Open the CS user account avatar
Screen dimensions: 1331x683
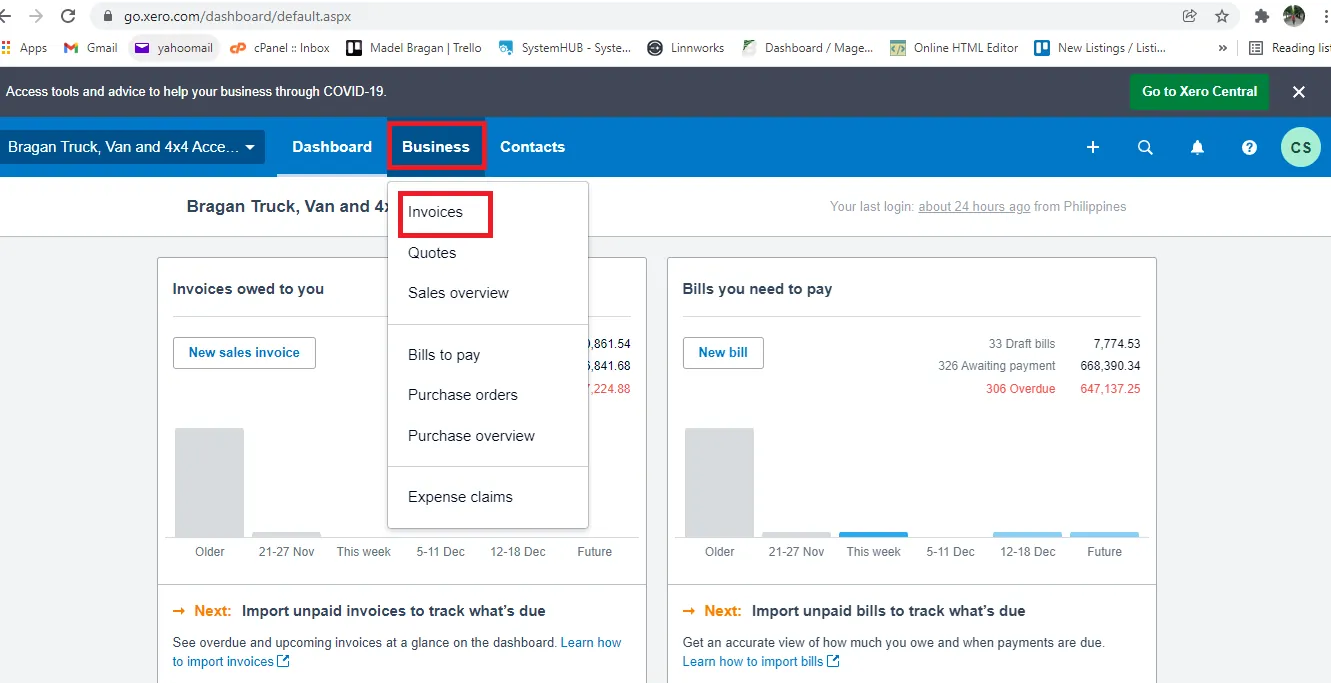pos(1301,147)
